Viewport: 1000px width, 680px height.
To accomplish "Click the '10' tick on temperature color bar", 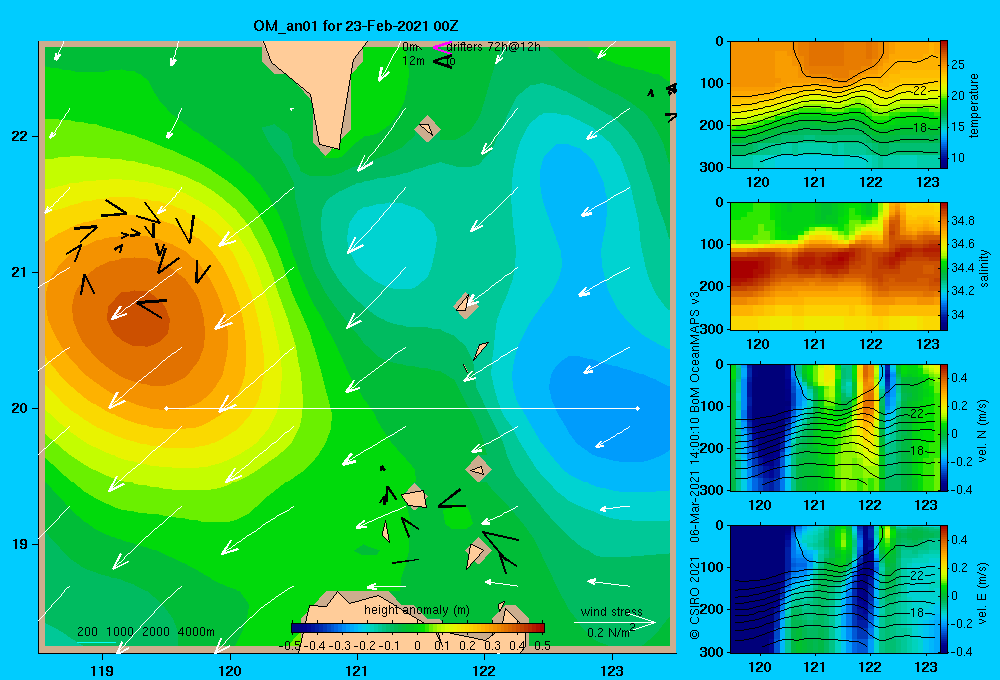I will point(958,158).
